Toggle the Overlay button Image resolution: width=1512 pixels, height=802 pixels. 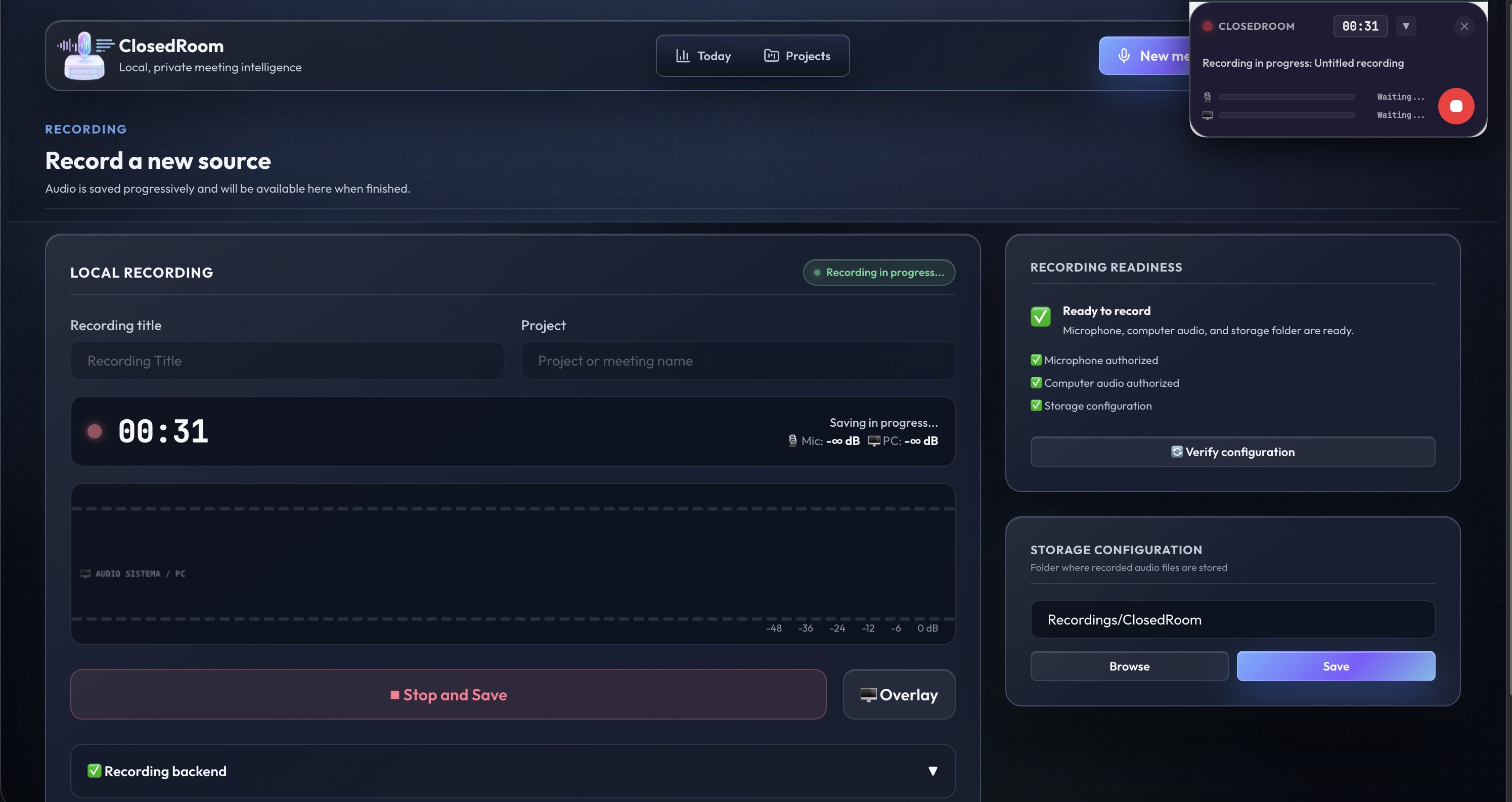tap(899, 695)
